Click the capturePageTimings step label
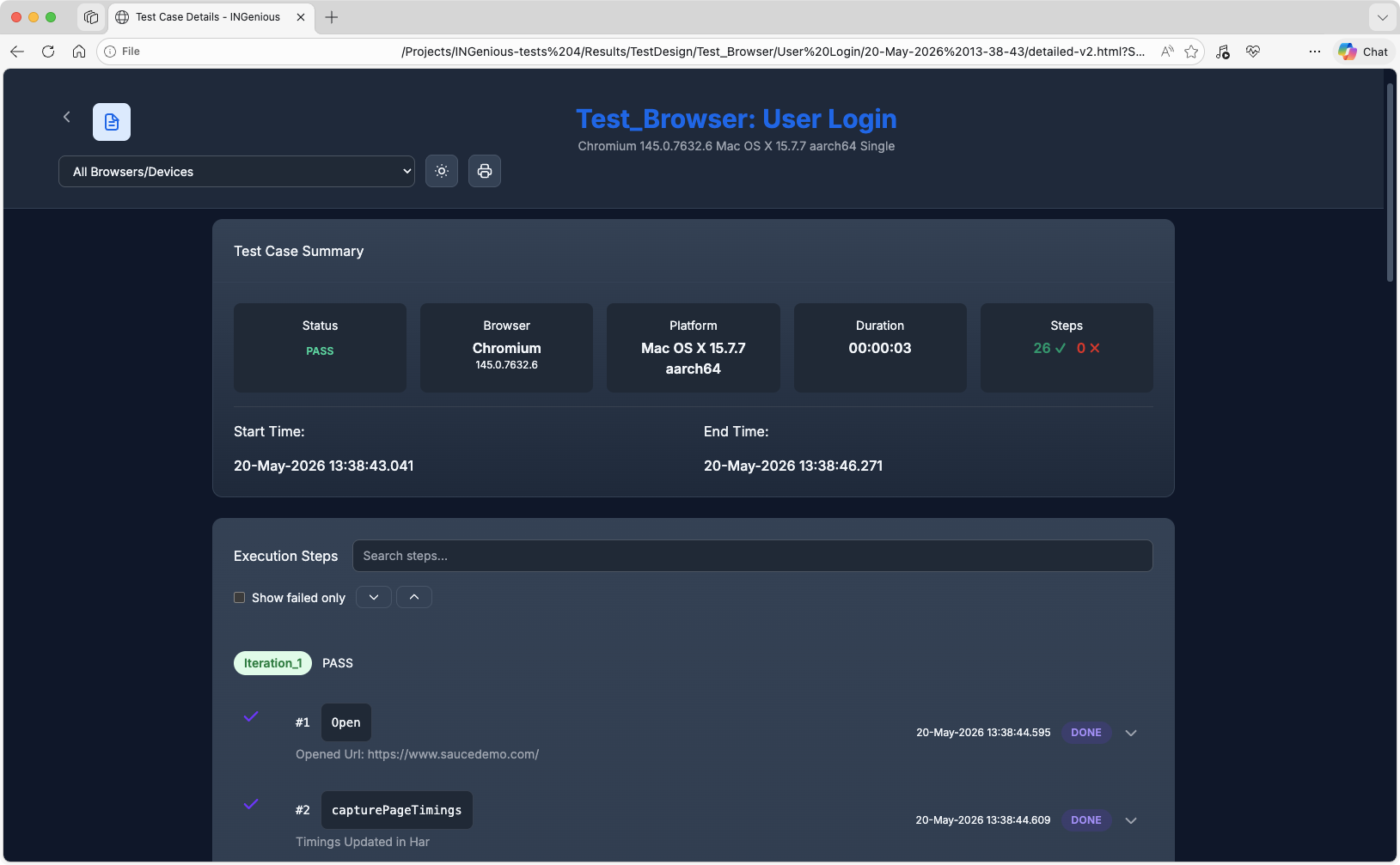This screenshot has height=865, width=1400. 397,810
